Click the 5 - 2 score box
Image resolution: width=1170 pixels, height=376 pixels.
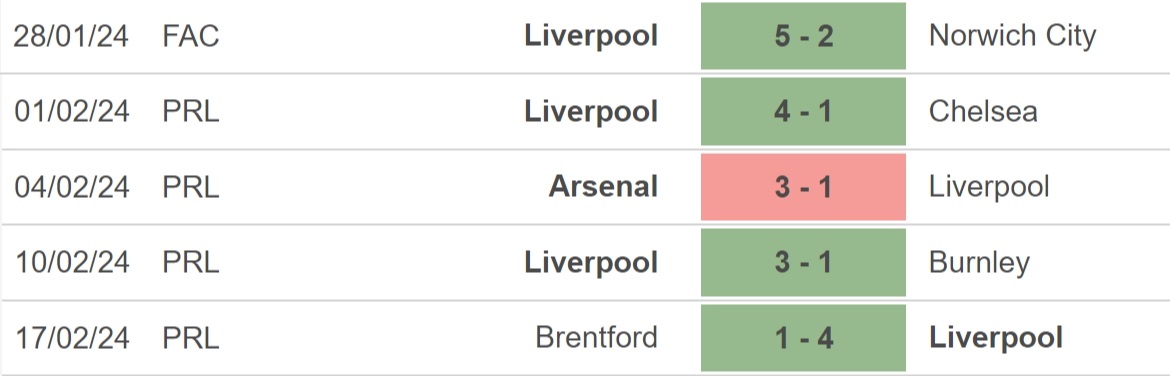(803, 36)
